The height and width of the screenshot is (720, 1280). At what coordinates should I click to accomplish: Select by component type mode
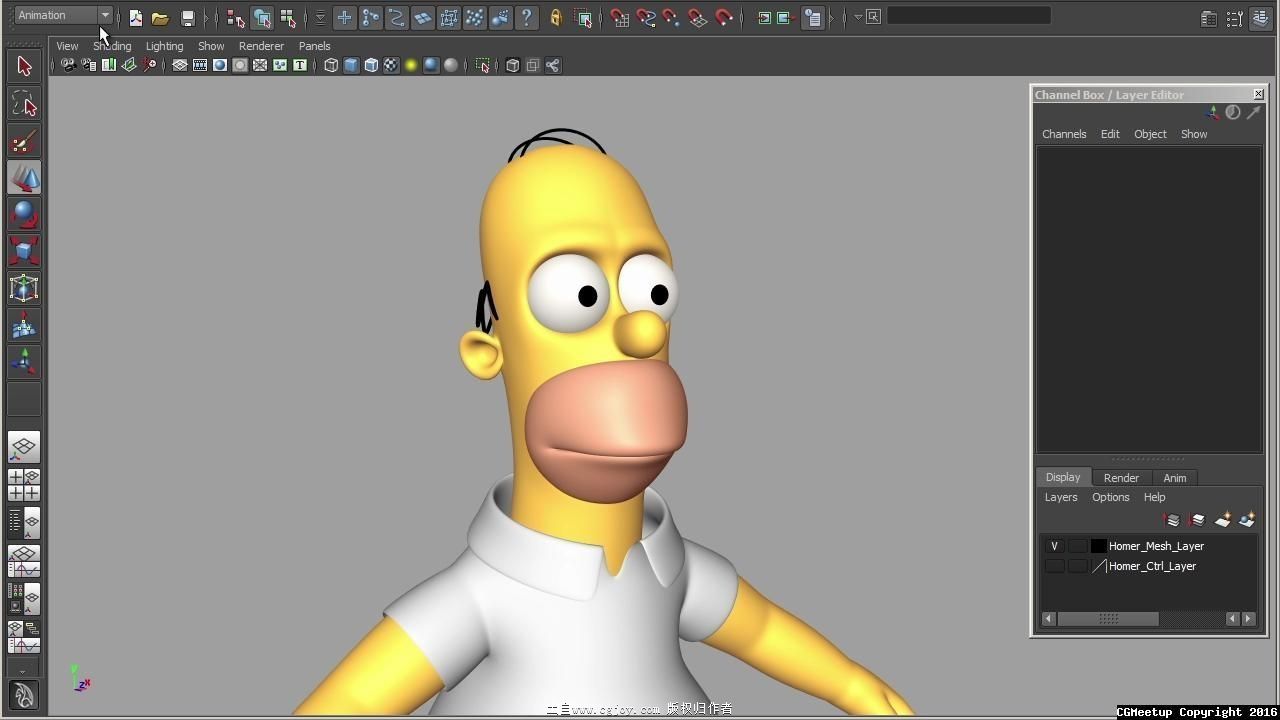288,18
